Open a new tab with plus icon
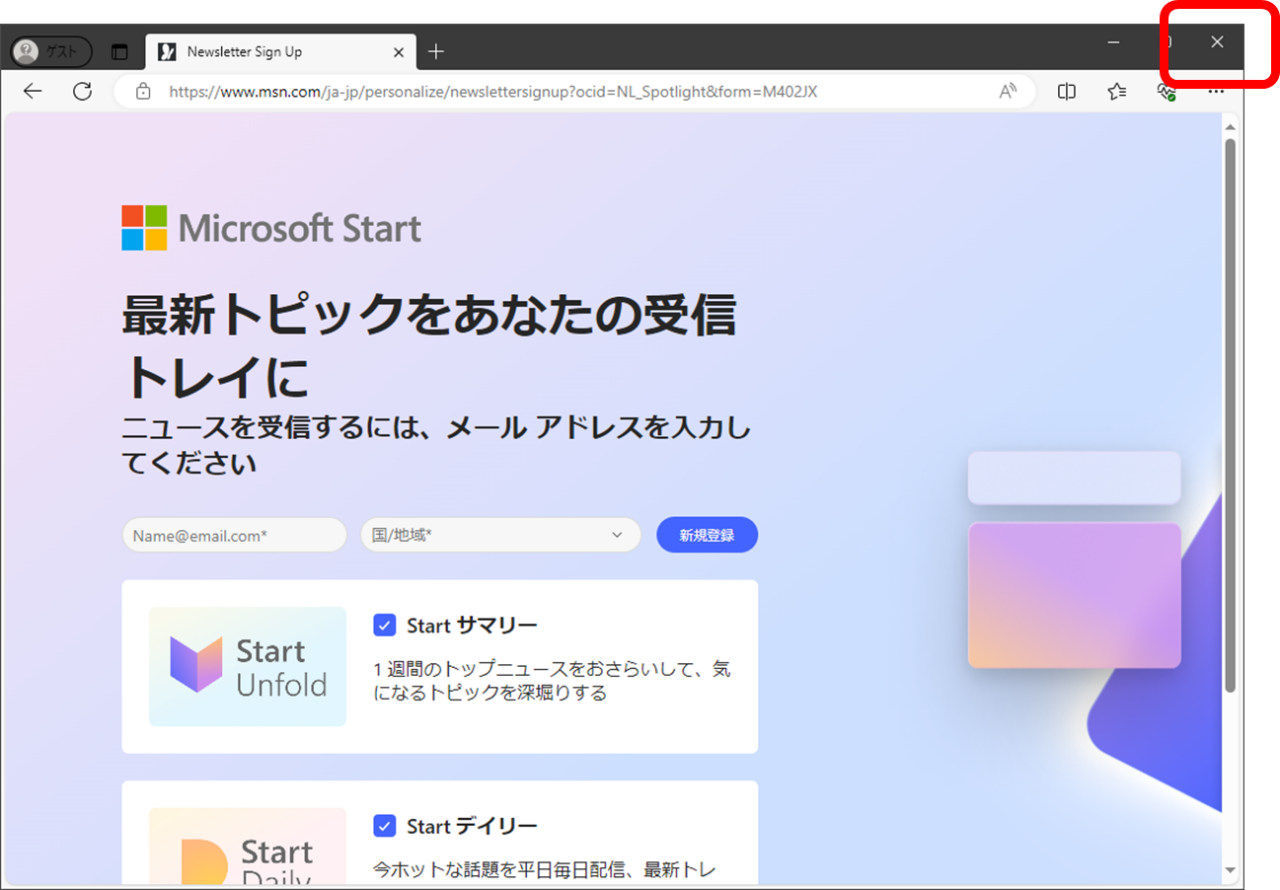This screenshot has width=1280, height=890. click(435, 52)
